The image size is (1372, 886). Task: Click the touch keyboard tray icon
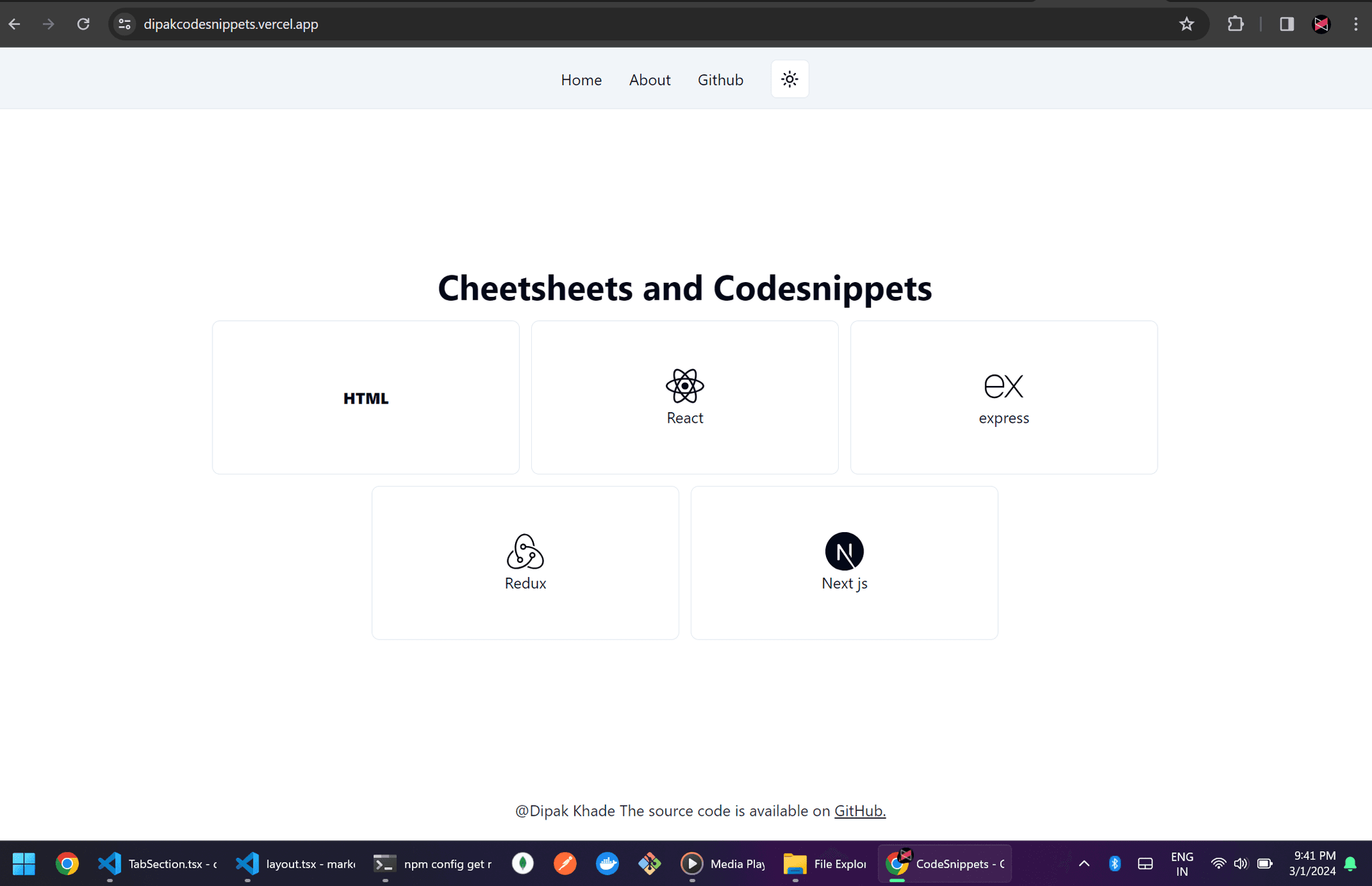(x=1146, y=863)
